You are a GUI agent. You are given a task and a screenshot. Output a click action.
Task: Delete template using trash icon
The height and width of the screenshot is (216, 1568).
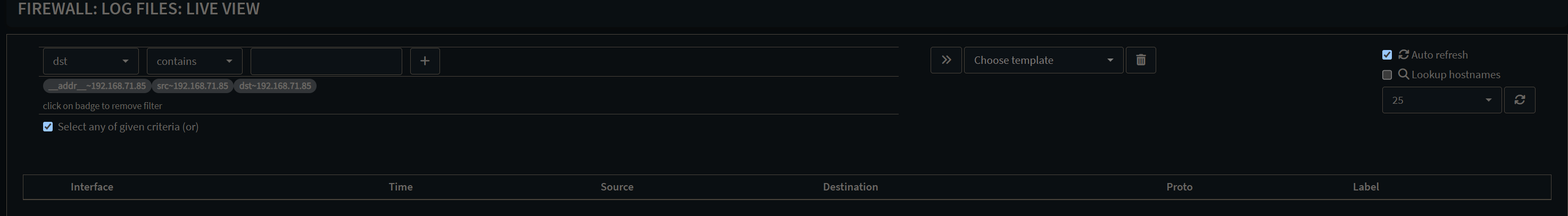pos(1141,60)
